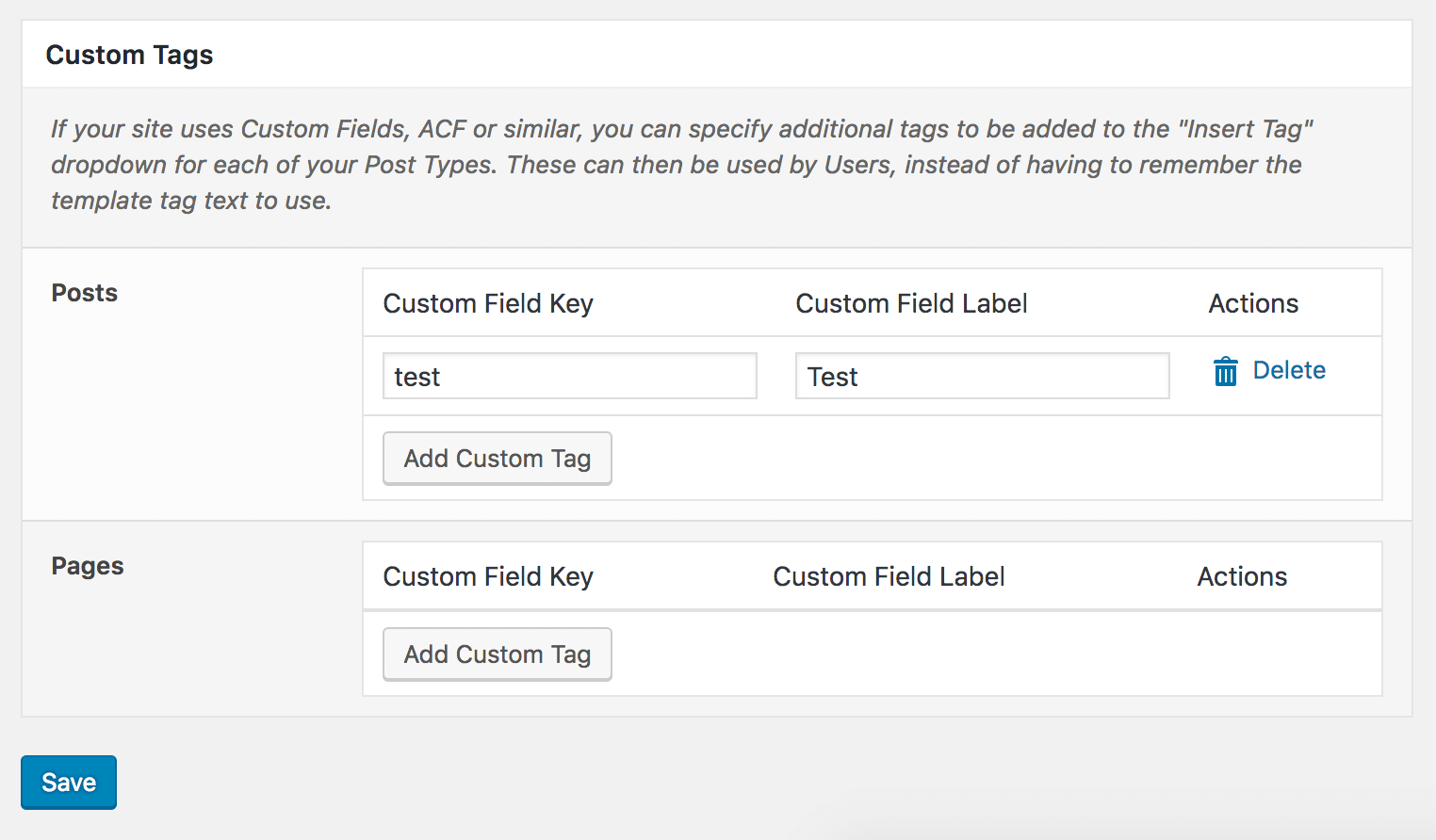Click Add Custom Tag under Pages

pyautogui.click(x=497, y=654)
